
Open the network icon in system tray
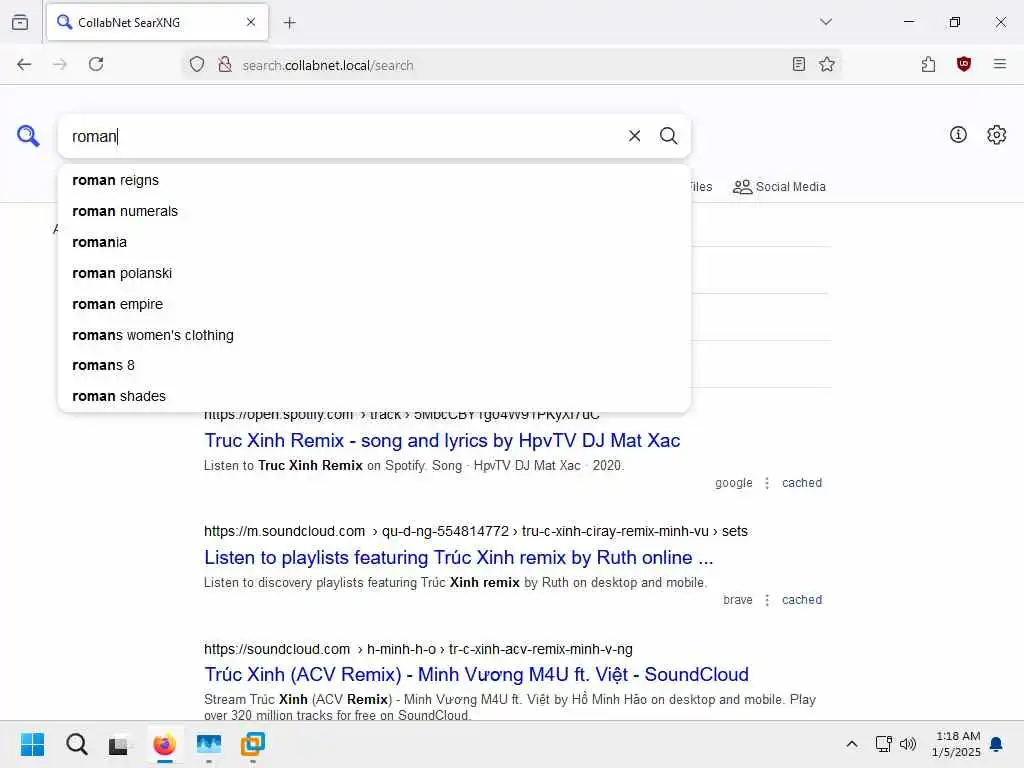[x=883, y=744]
